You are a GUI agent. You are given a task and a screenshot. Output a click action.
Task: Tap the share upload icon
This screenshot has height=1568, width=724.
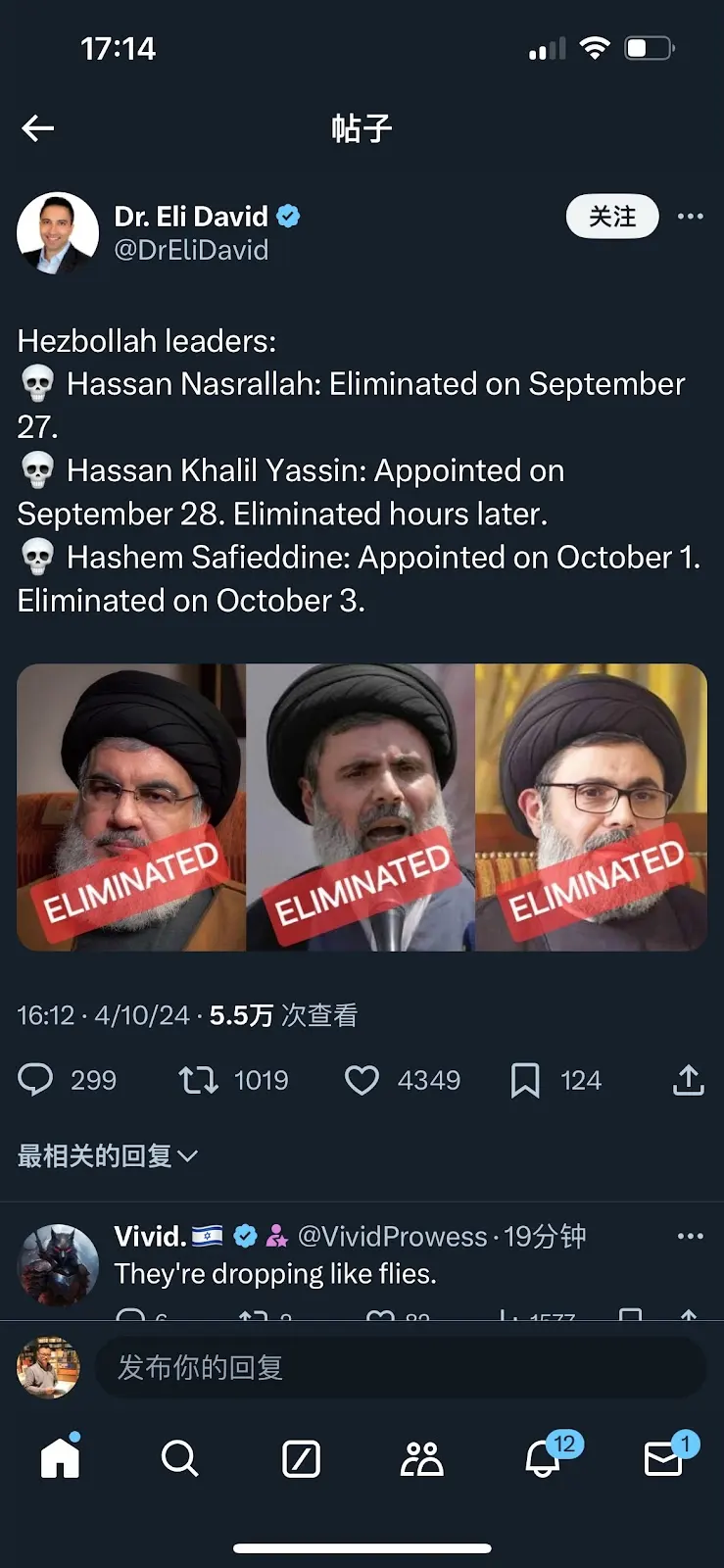(689, 1080)
